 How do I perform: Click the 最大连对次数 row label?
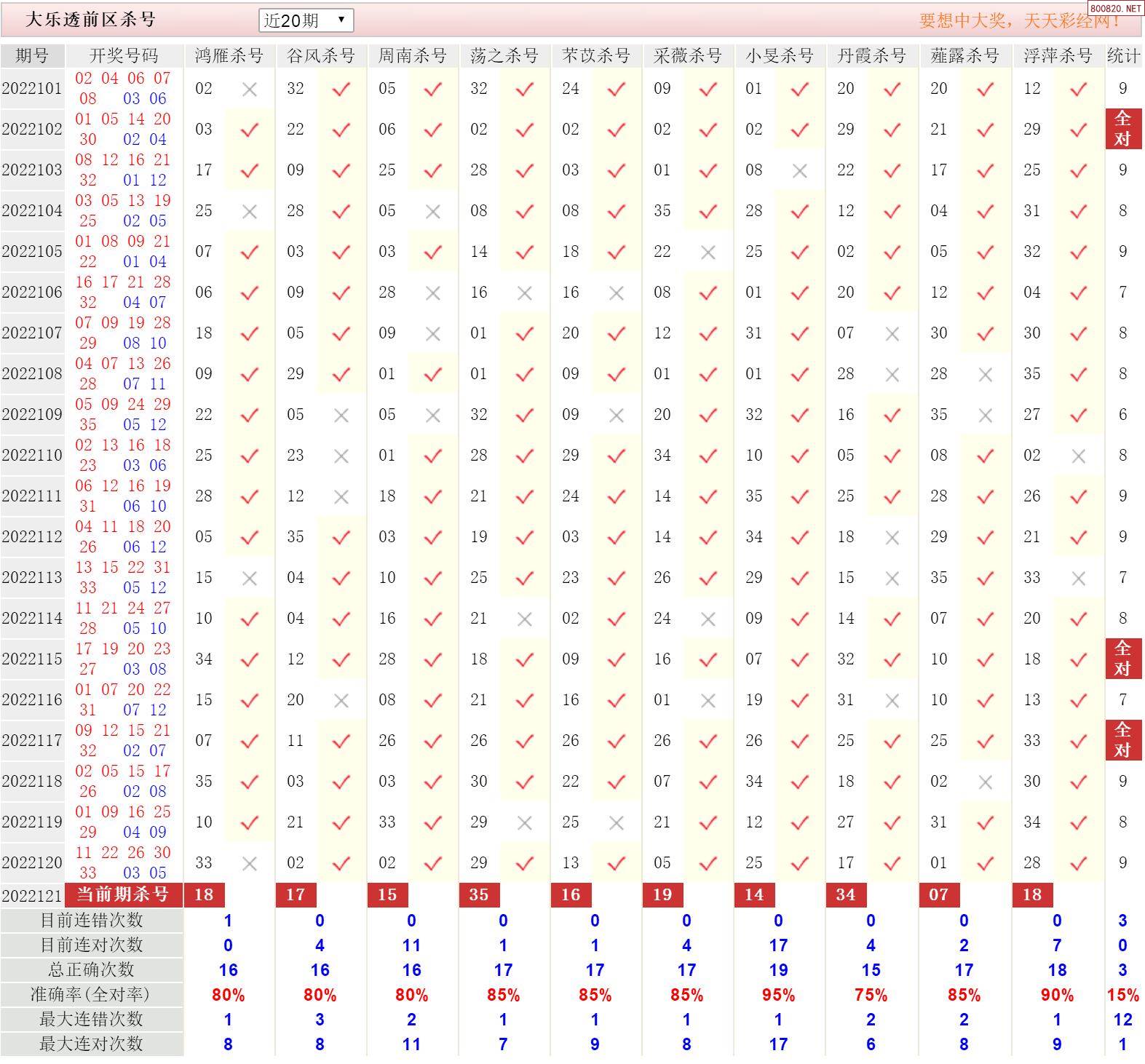(92, 1044)
